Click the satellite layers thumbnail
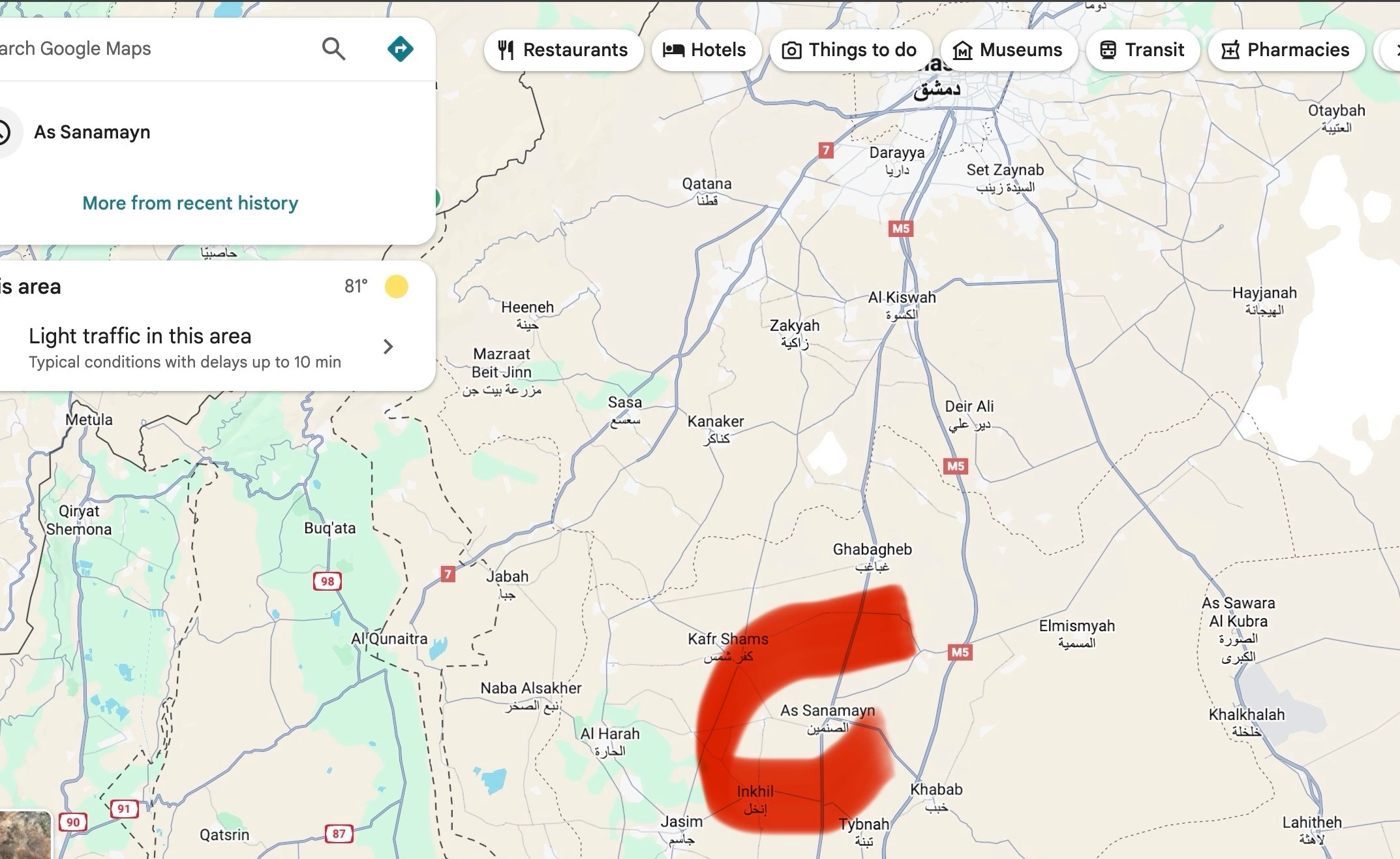 pyautogui.click(x=25, y=836)
